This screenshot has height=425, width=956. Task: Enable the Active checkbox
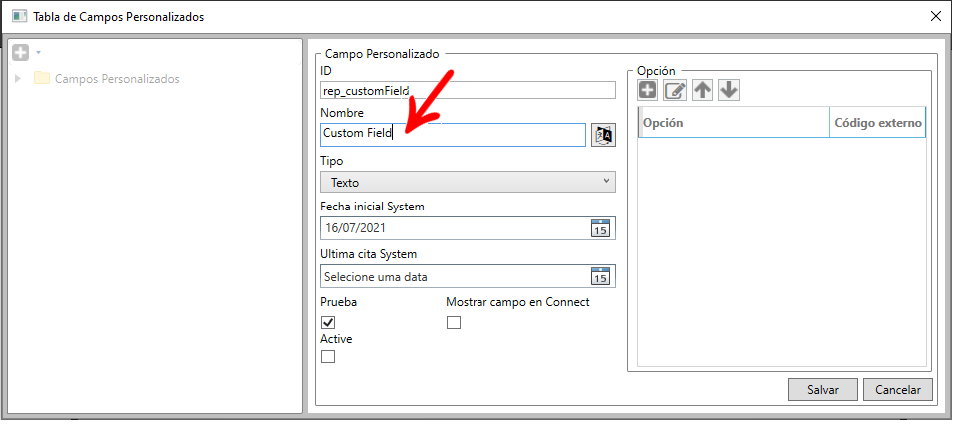(328, 357)
